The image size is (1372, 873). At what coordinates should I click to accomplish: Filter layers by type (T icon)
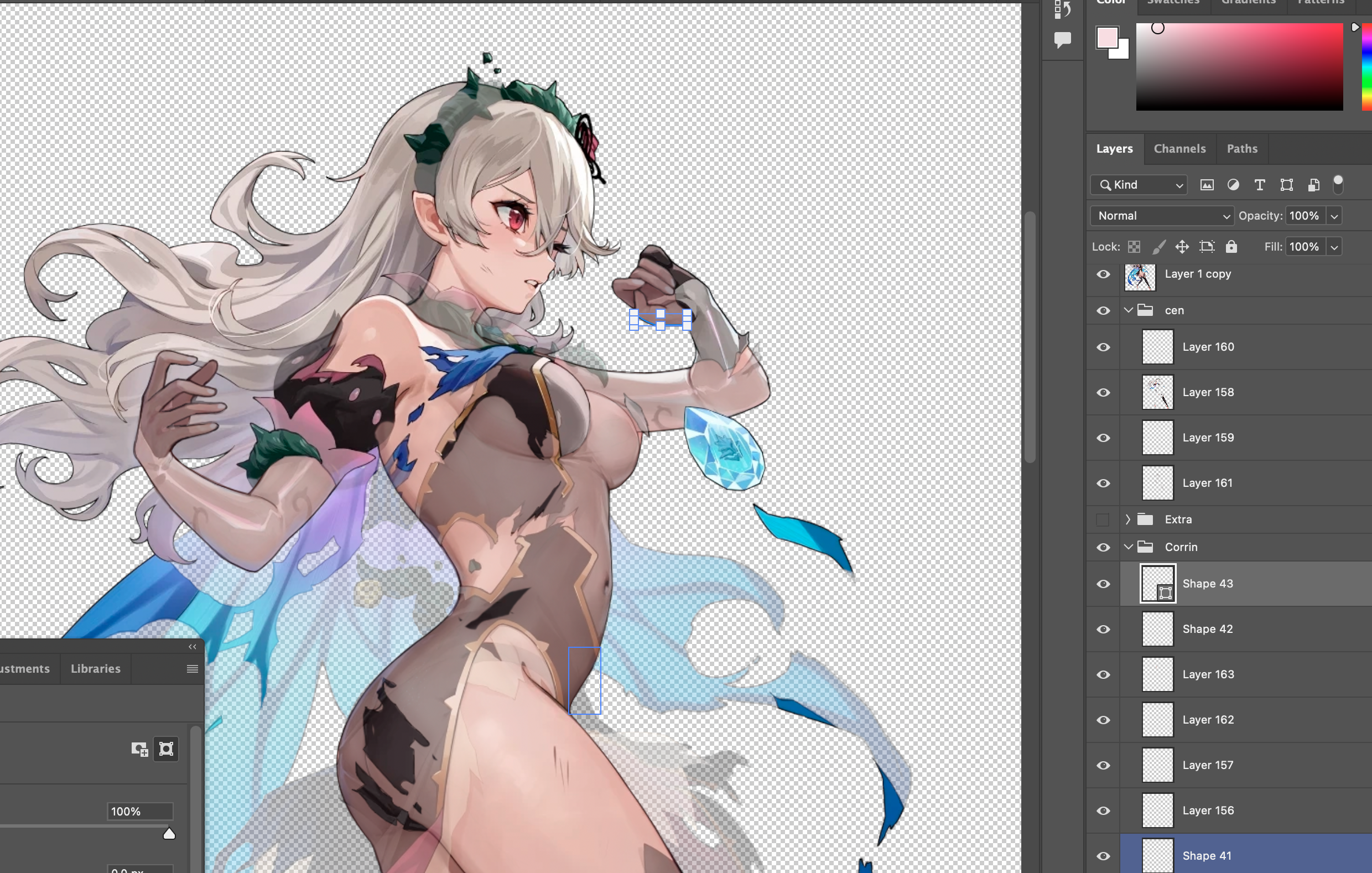1259,185
